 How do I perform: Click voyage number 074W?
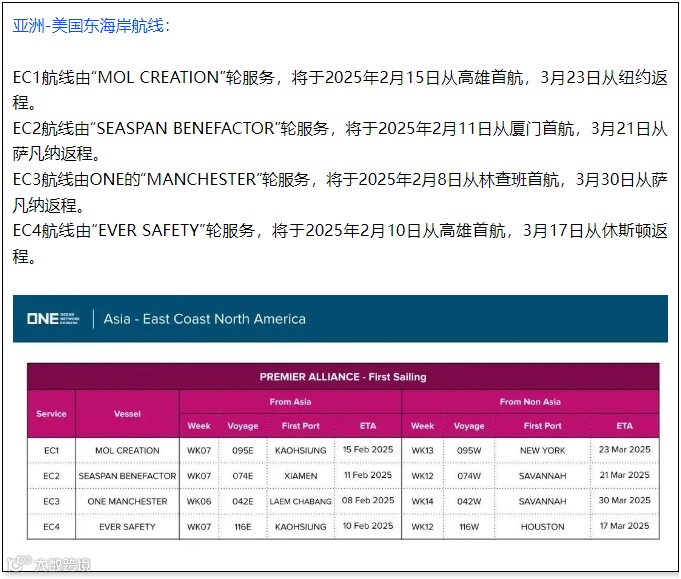(x=469, y=476)
